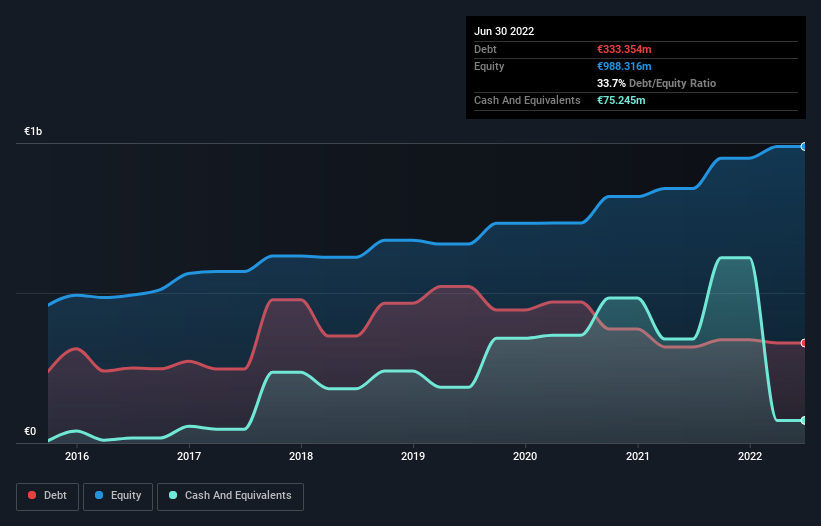Click the teal Cash end-point marker
Image resolution: width=821 pixels, height=526 pixels.
click(x=804, y=420)
